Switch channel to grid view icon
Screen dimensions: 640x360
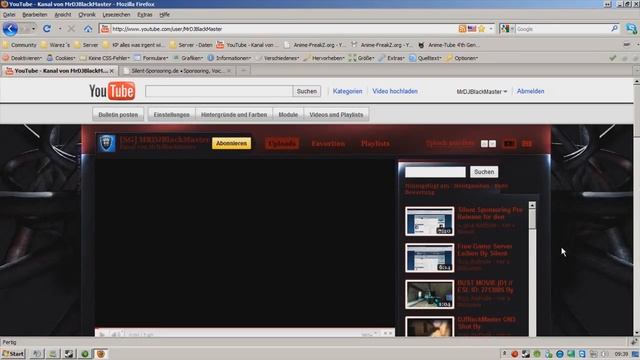tap(527, 144)
